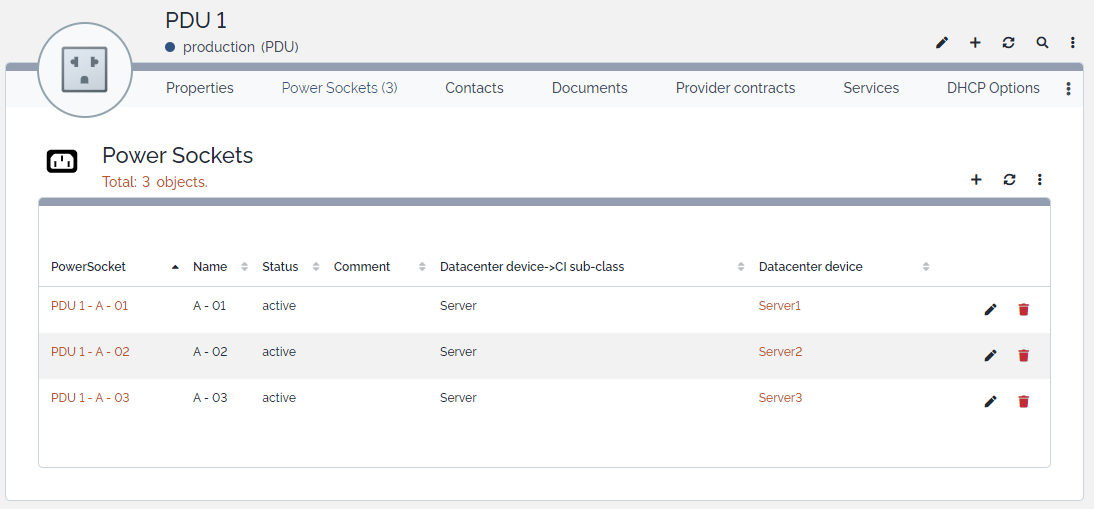Open the Server1 datacenter device link

[x=780, y=306]
